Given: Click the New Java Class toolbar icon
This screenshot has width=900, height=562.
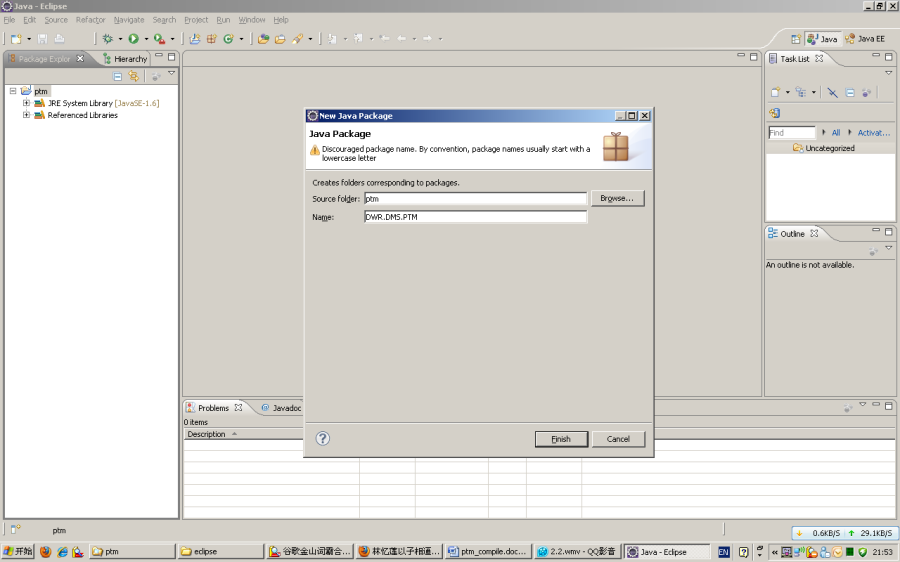Looking at the screenshot, I should (228, 39).
